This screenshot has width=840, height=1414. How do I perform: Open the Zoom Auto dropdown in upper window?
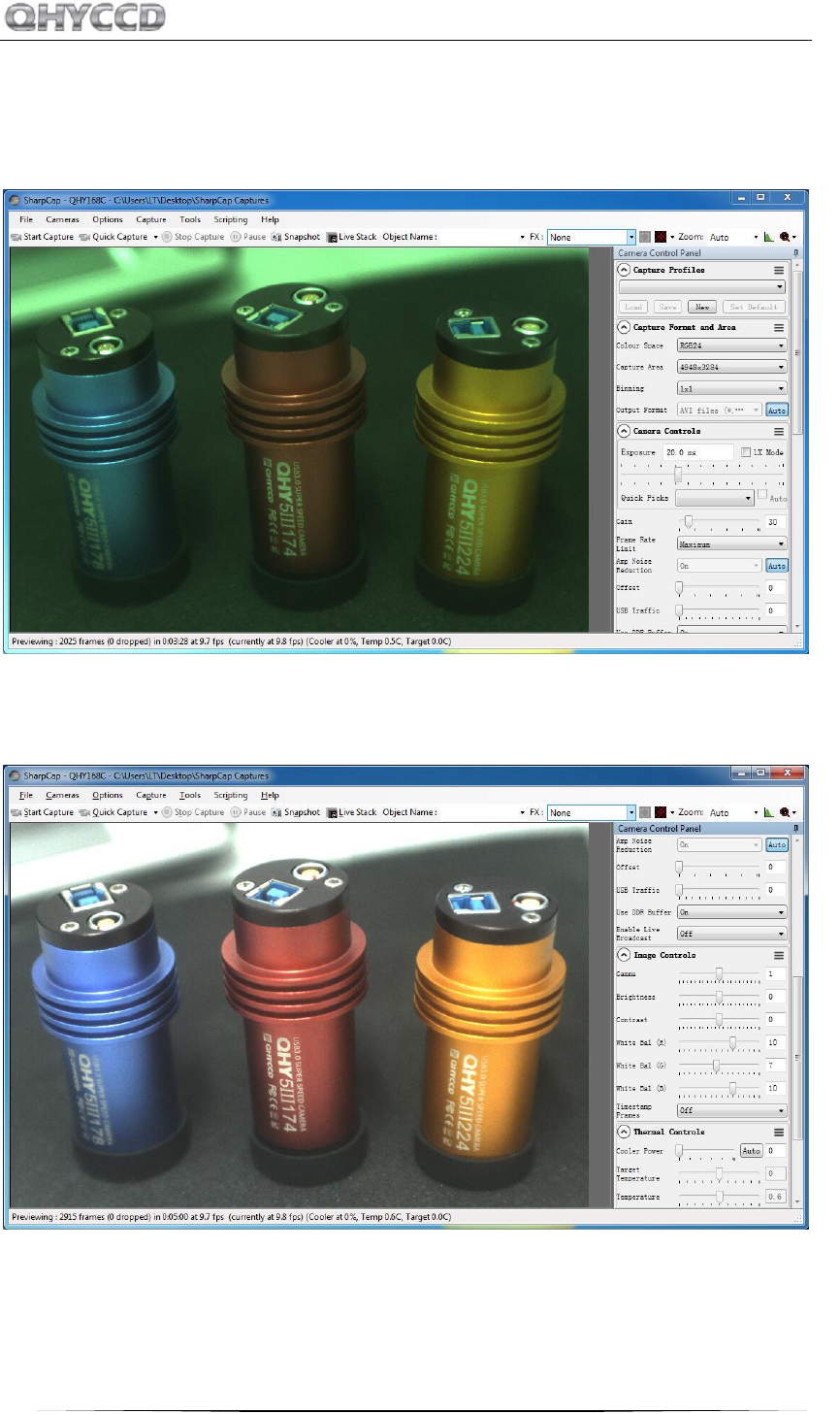732,237
